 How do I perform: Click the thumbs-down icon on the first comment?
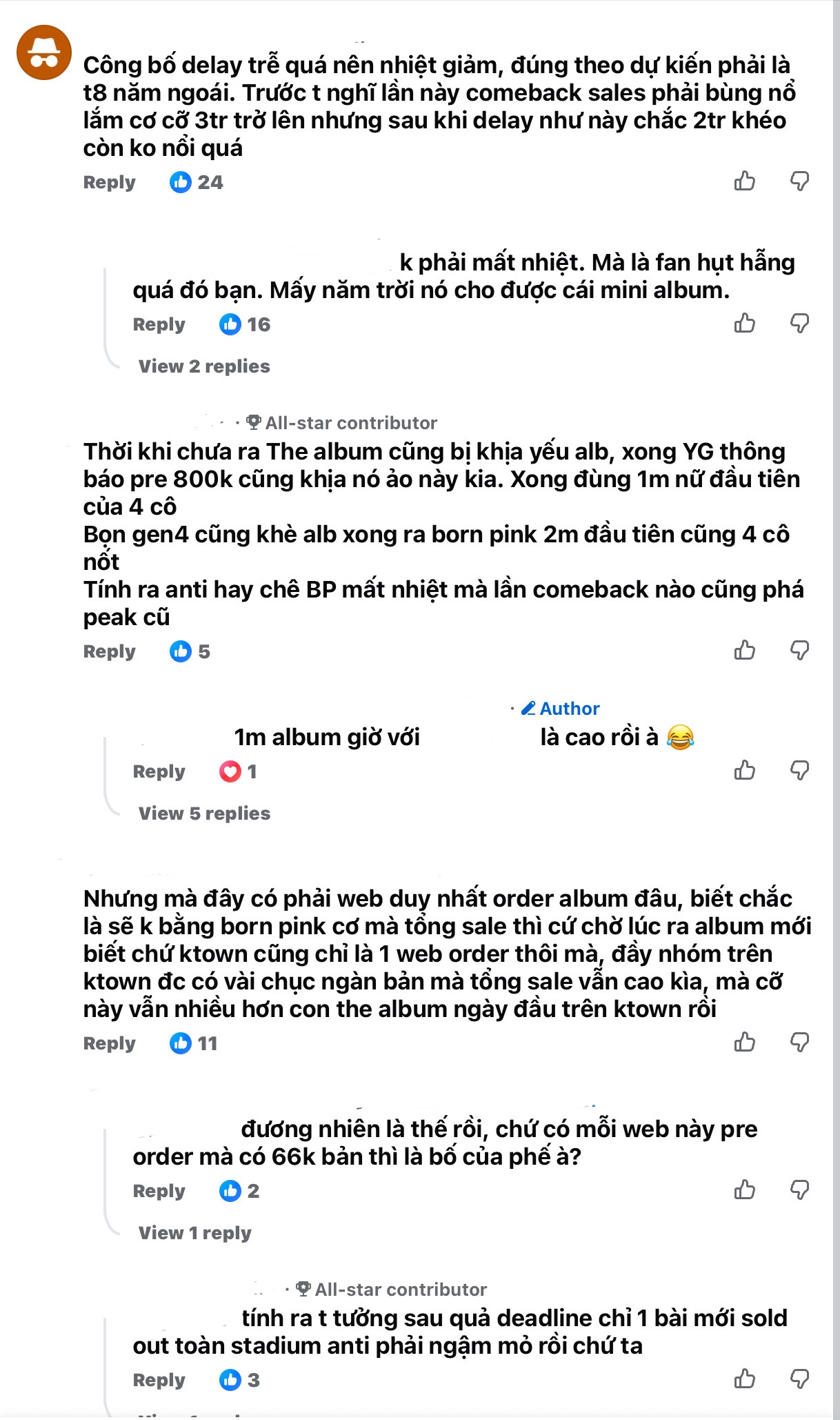(801, 181)
